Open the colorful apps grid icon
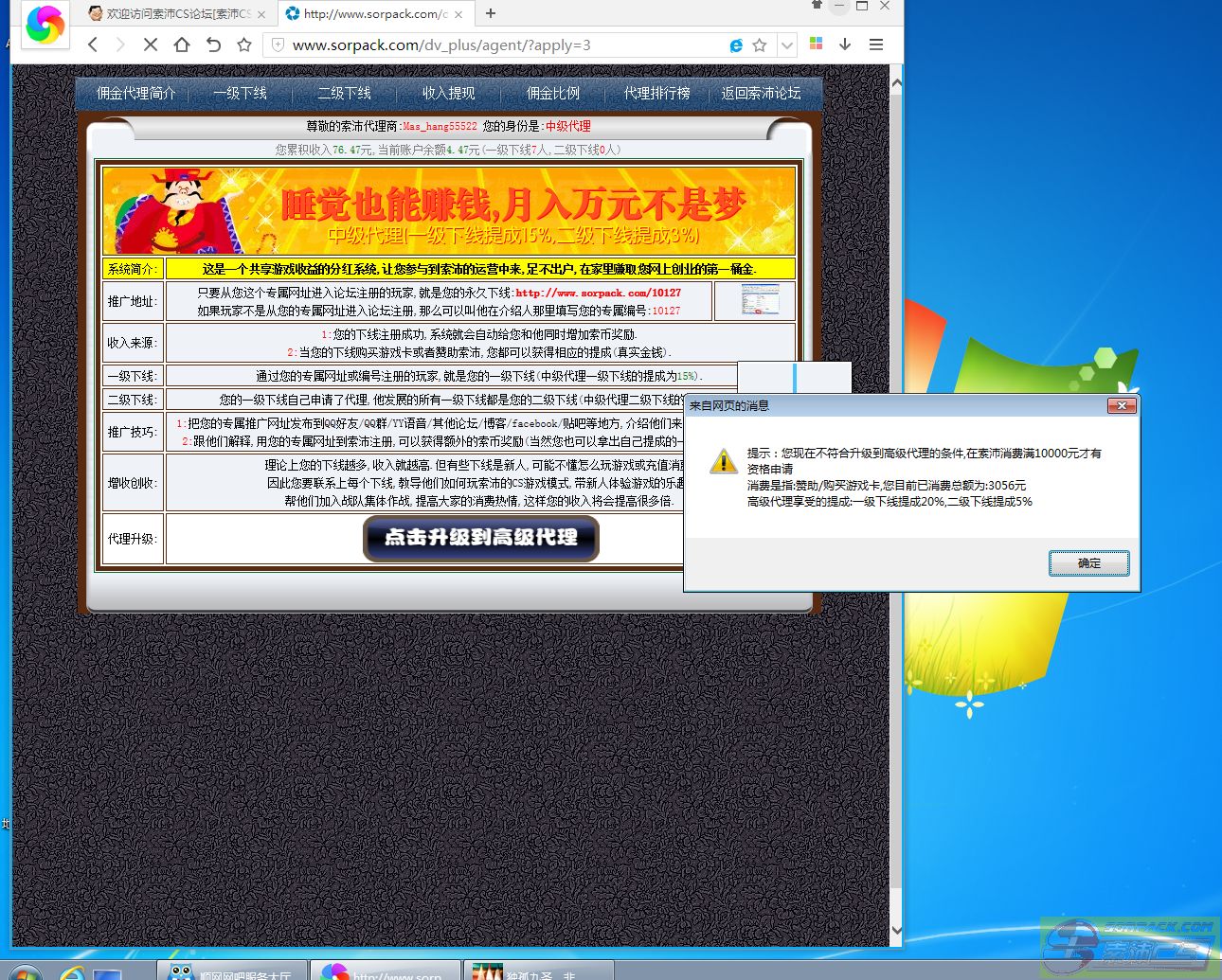Viewport: 1222px width, 980px height. (817, 44)
